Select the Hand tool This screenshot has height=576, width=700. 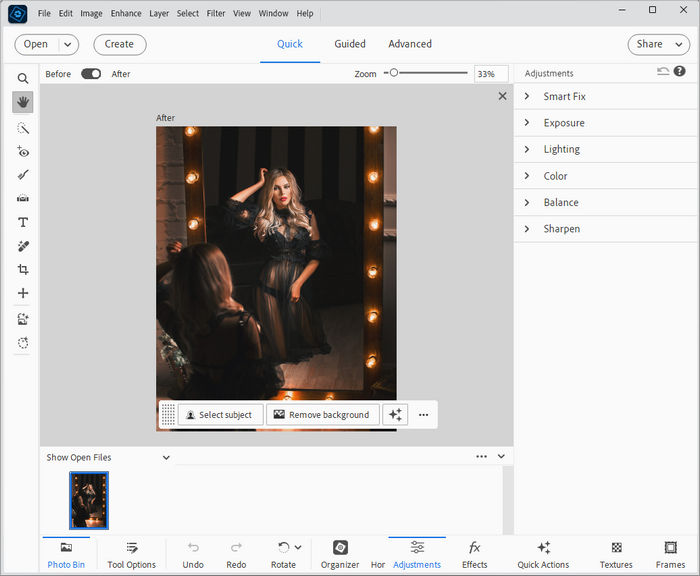(23, 102)
